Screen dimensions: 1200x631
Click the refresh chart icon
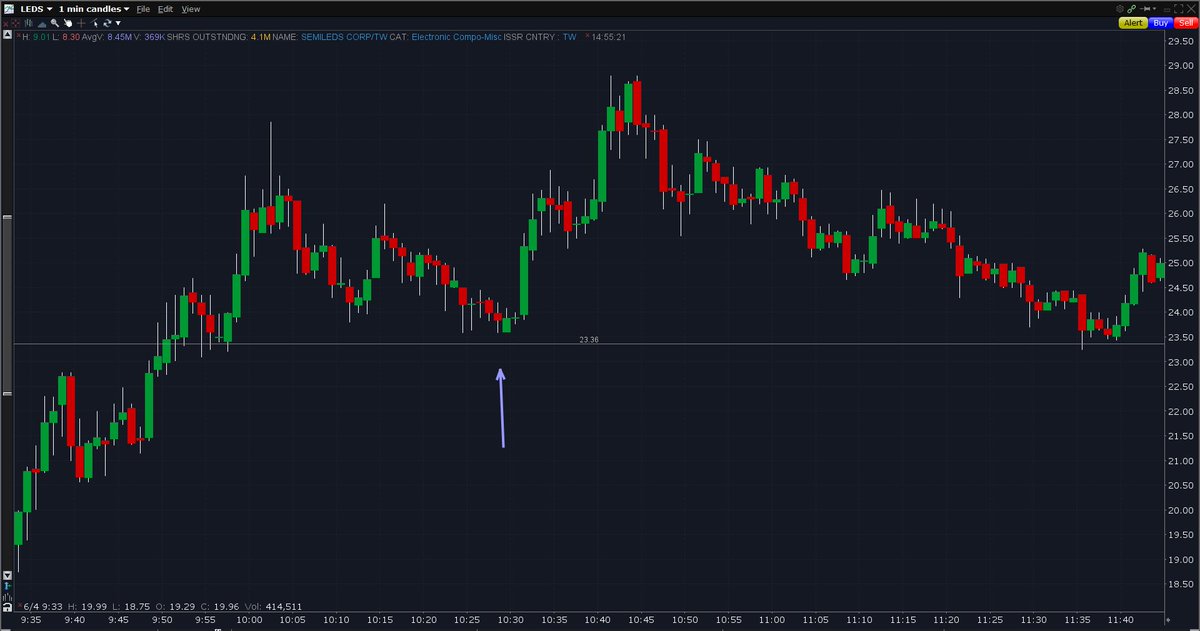click(x=107, y=23)
